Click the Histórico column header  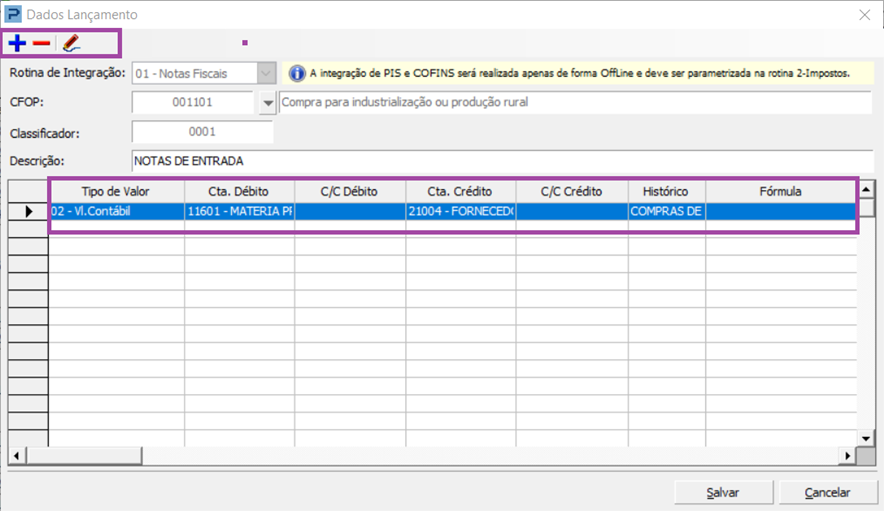click(666, 192)
